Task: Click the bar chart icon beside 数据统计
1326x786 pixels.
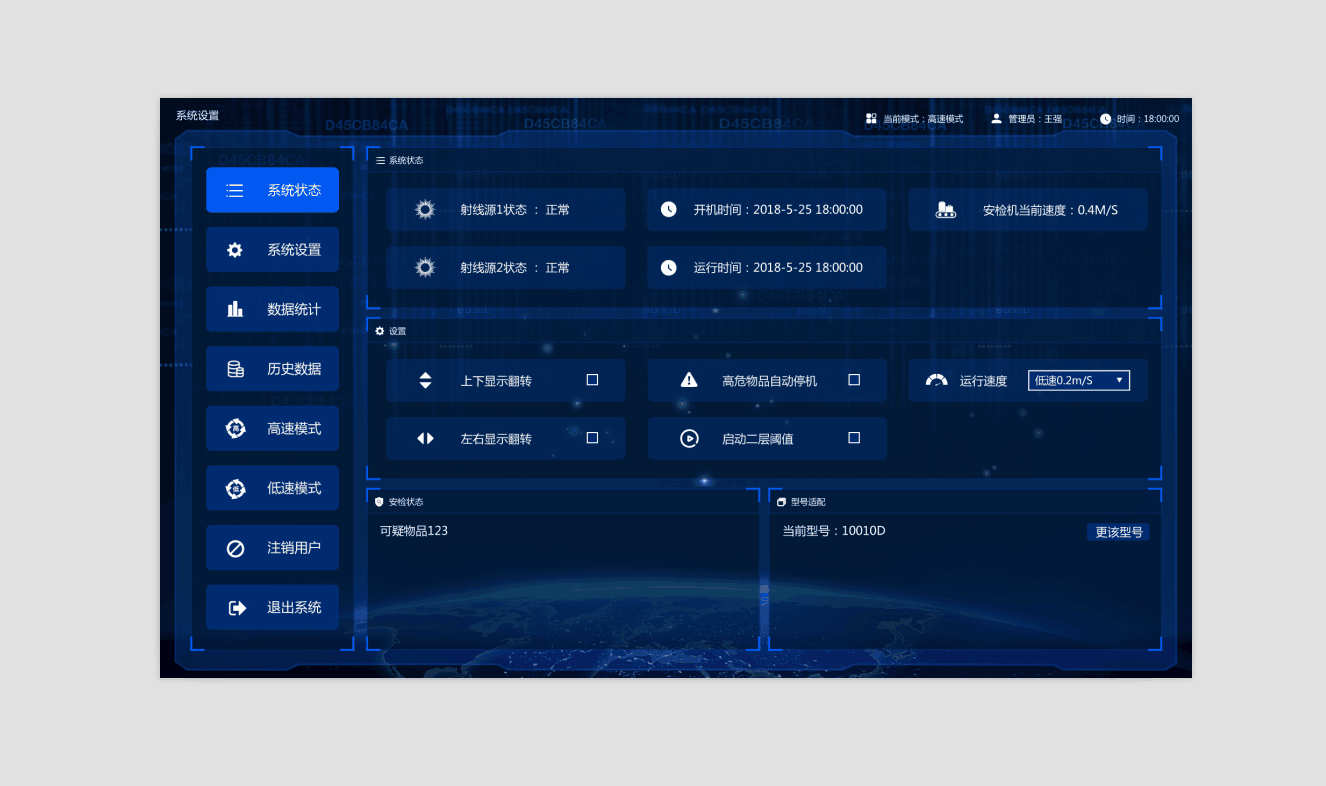Action: pyautogui.click(x=235, y=309)
